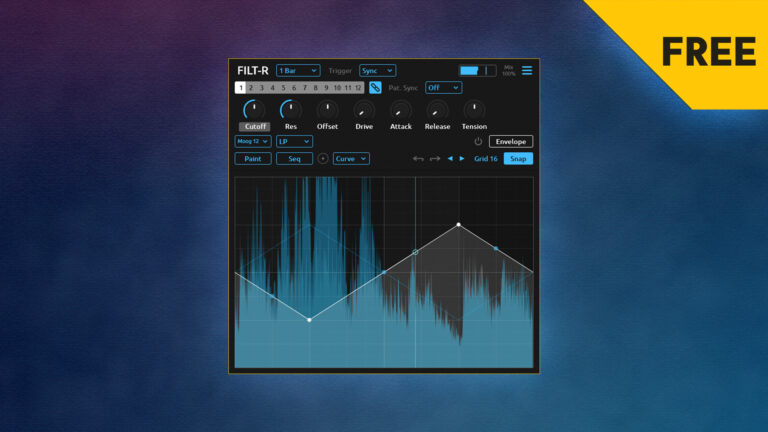Click the Mix 100% value

508,71
